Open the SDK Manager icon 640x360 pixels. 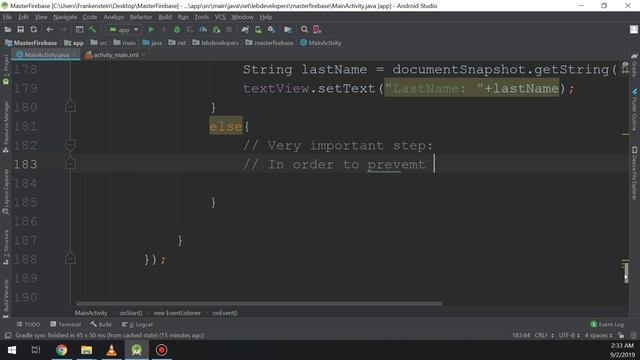[271, 29]
